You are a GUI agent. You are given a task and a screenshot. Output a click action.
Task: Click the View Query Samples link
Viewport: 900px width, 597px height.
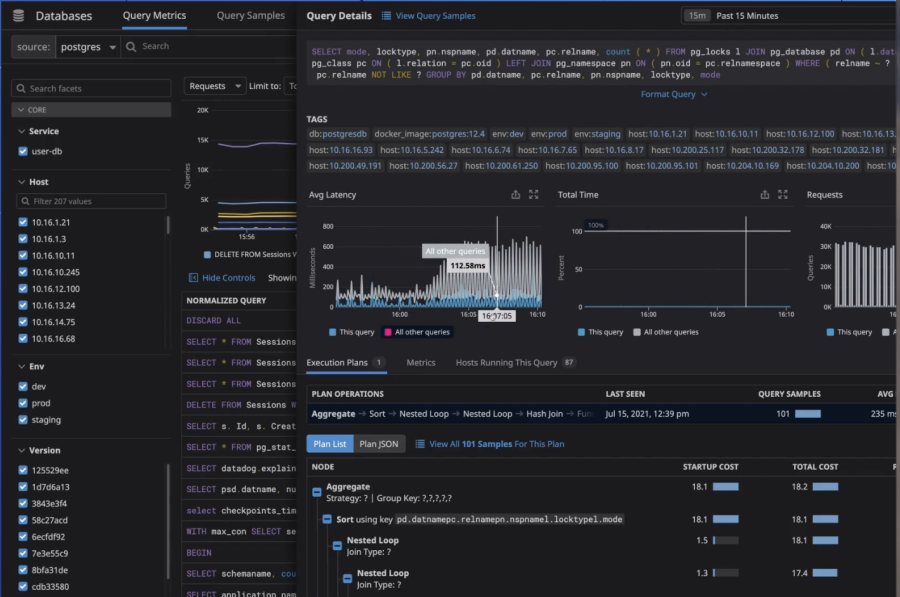click(436, 16)
